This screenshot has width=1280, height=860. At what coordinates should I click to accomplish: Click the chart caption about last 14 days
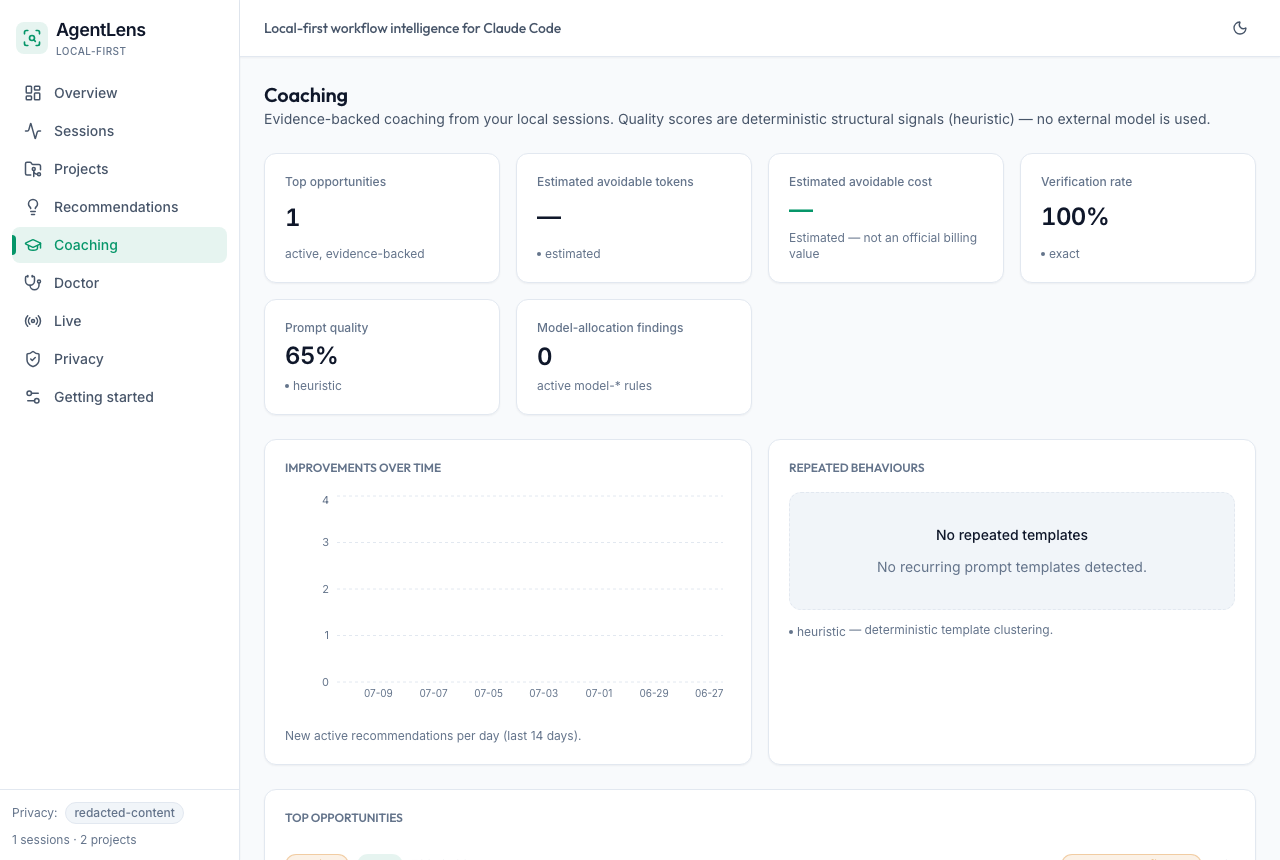click(x=433, y=735)
